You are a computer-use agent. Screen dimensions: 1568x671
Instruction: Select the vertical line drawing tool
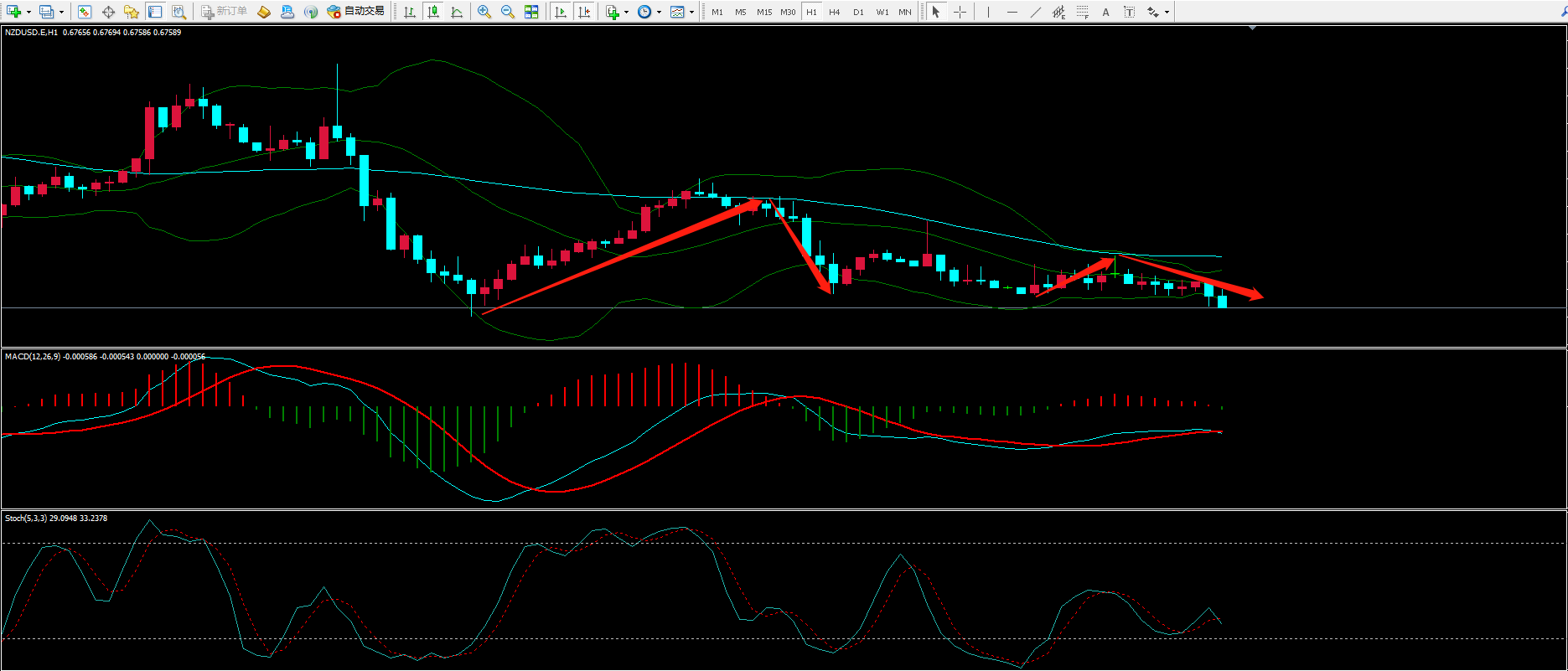coord(989,12)
